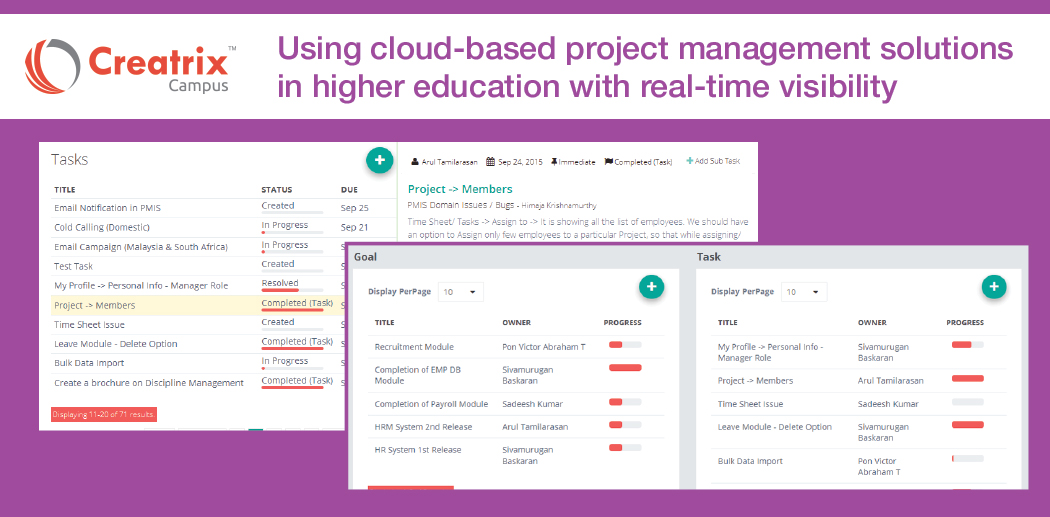Click Resolved status for My Profile task
The width and height of the screenshot is (1050, 517).
(280, 283)
